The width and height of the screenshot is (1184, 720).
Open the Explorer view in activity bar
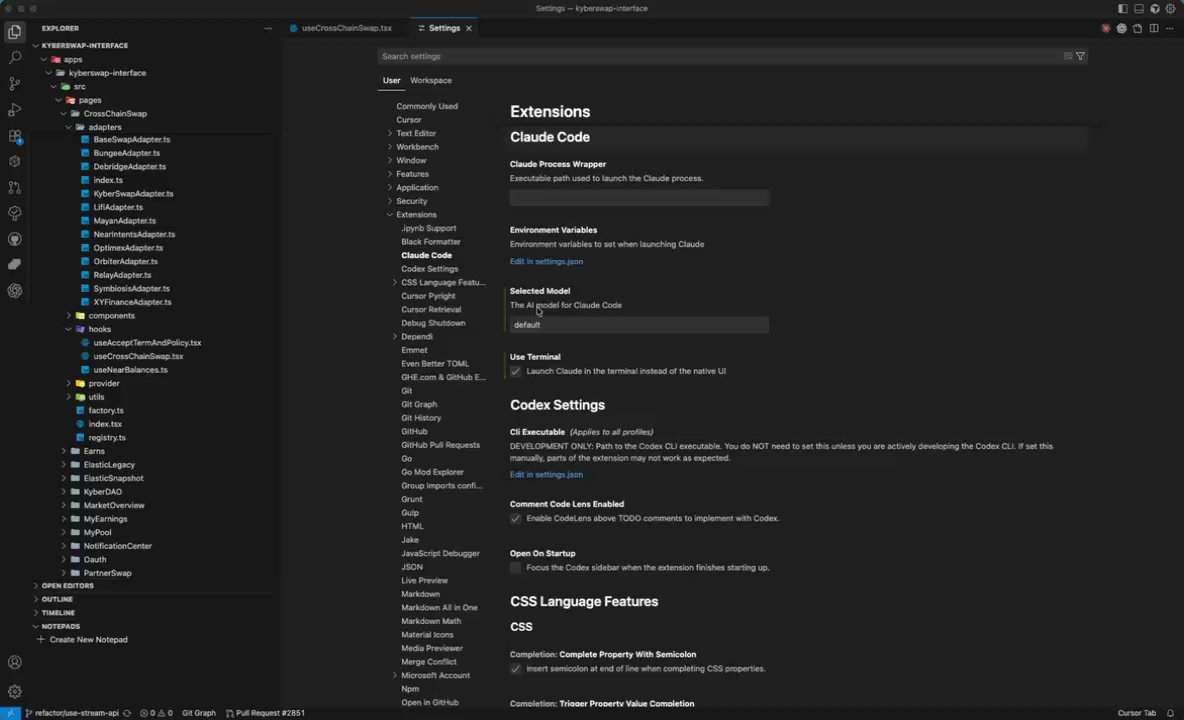click(14, 32)
